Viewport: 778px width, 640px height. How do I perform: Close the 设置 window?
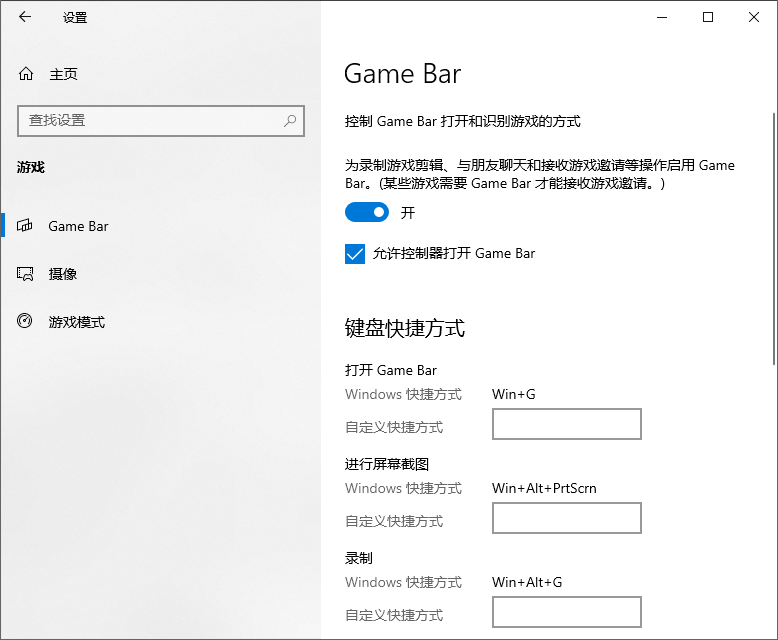pos(754,17)
